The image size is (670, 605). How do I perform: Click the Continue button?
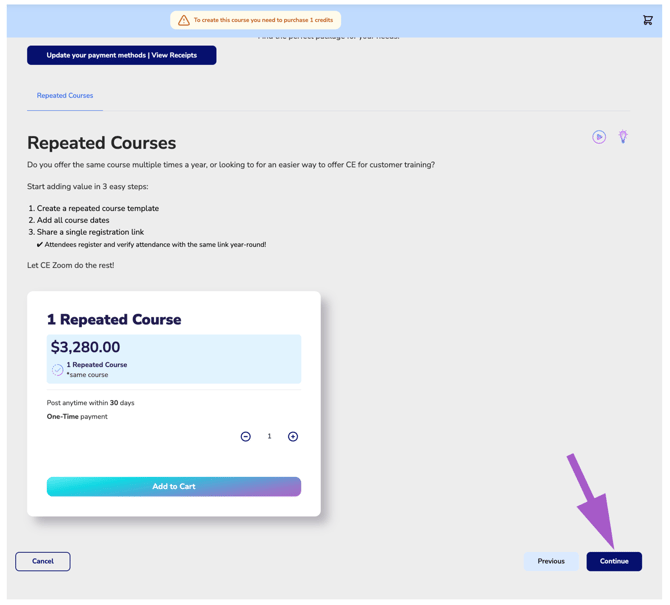(x=614, y=561)
